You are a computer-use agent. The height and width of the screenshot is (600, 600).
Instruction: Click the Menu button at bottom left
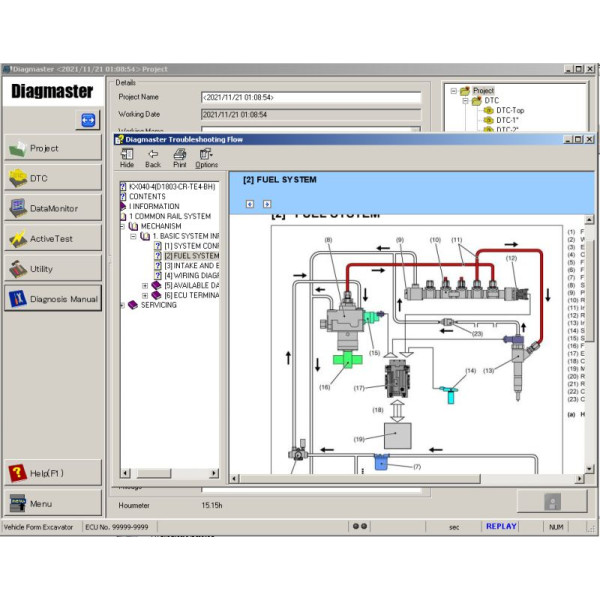coord(52,504)
